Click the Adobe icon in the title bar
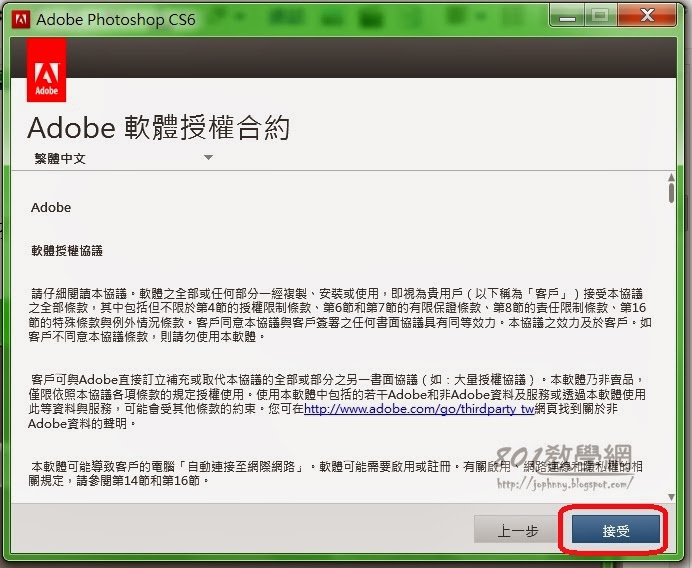Viewport: 692px width, 568px height. click(21, 19)
